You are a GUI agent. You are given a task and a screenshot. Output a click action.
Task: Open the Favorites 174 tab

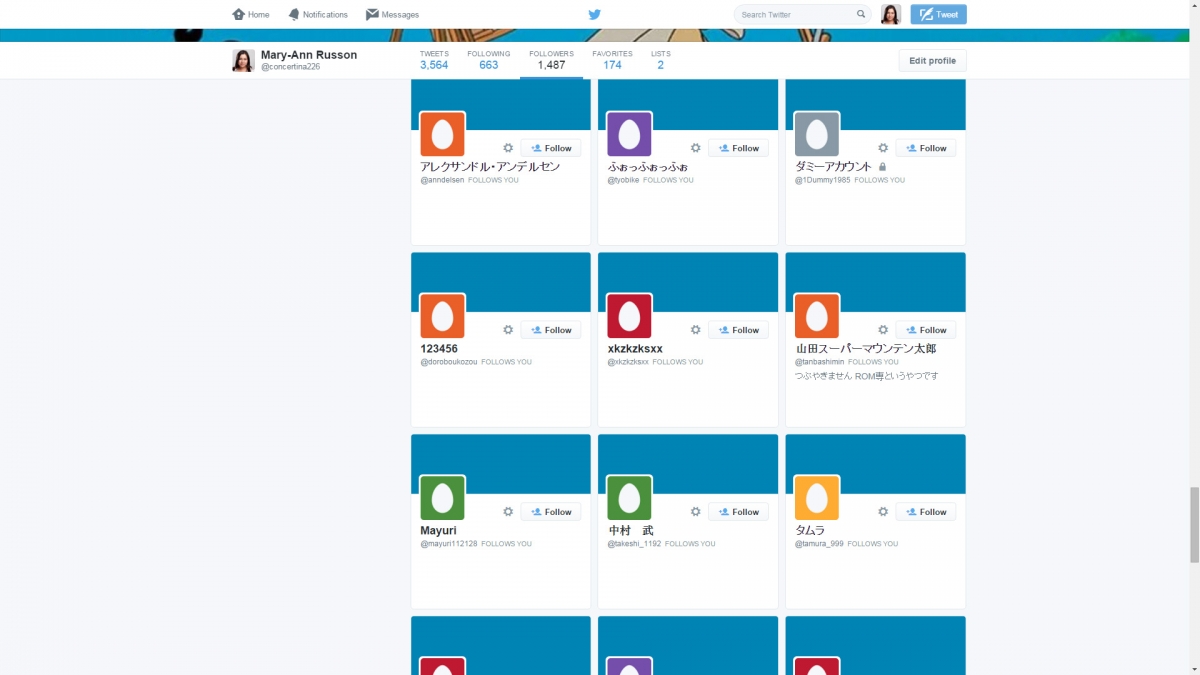(x=612, y=60)
